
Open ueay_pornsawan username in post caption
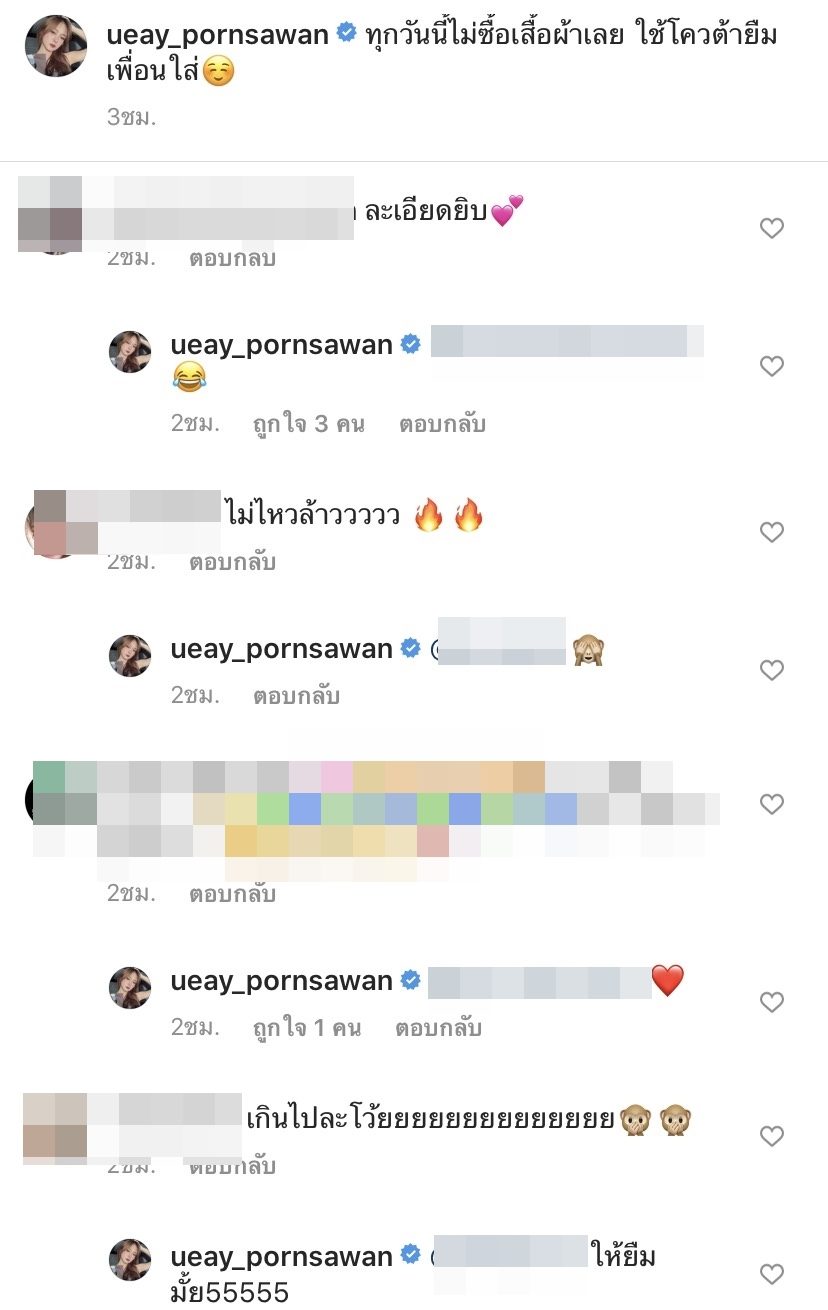click(218, 34)
